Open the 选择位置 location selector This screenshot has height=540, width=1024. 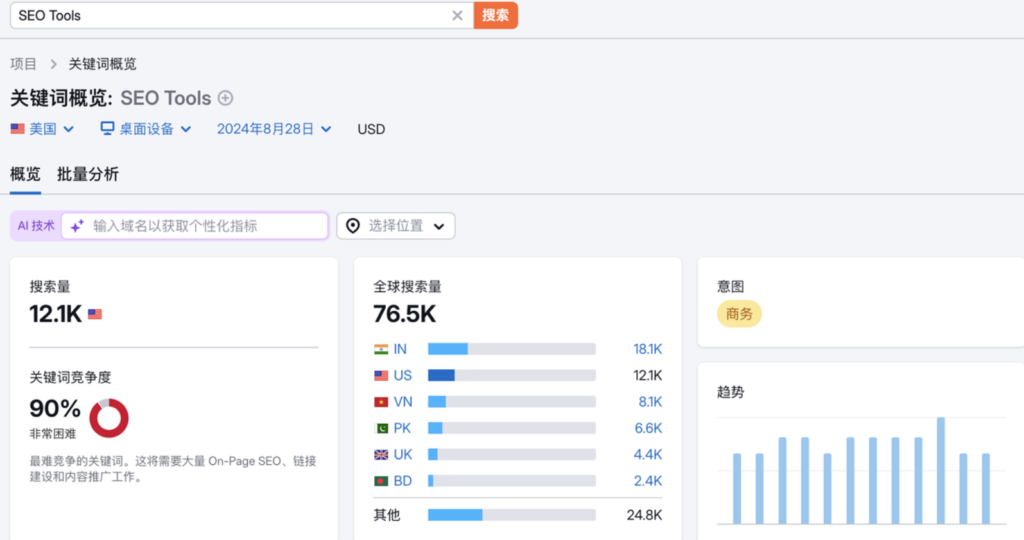click(x=396, y=226)
